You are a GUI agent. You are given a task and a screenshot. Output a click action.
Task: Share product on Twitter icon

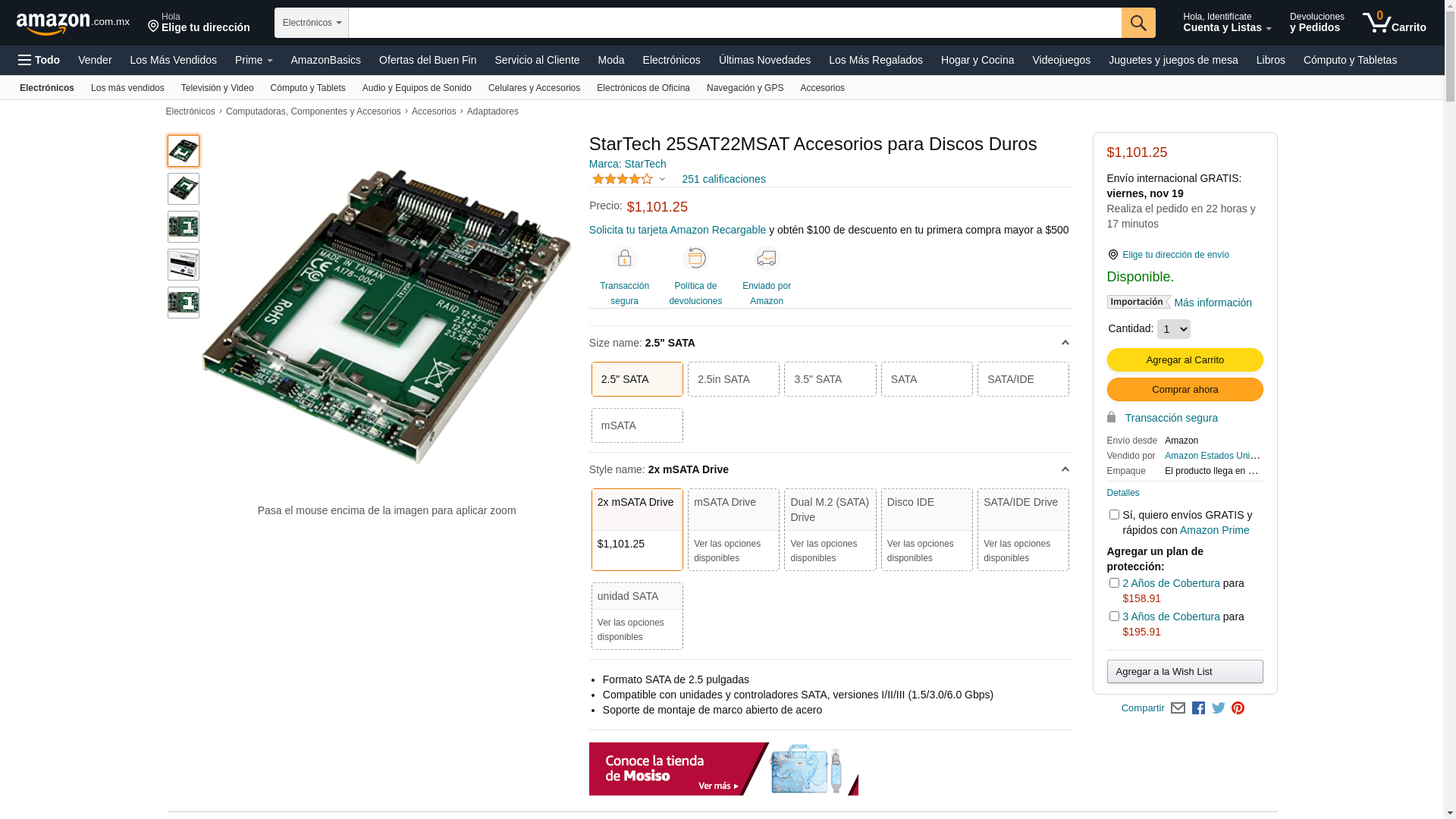1218,708
